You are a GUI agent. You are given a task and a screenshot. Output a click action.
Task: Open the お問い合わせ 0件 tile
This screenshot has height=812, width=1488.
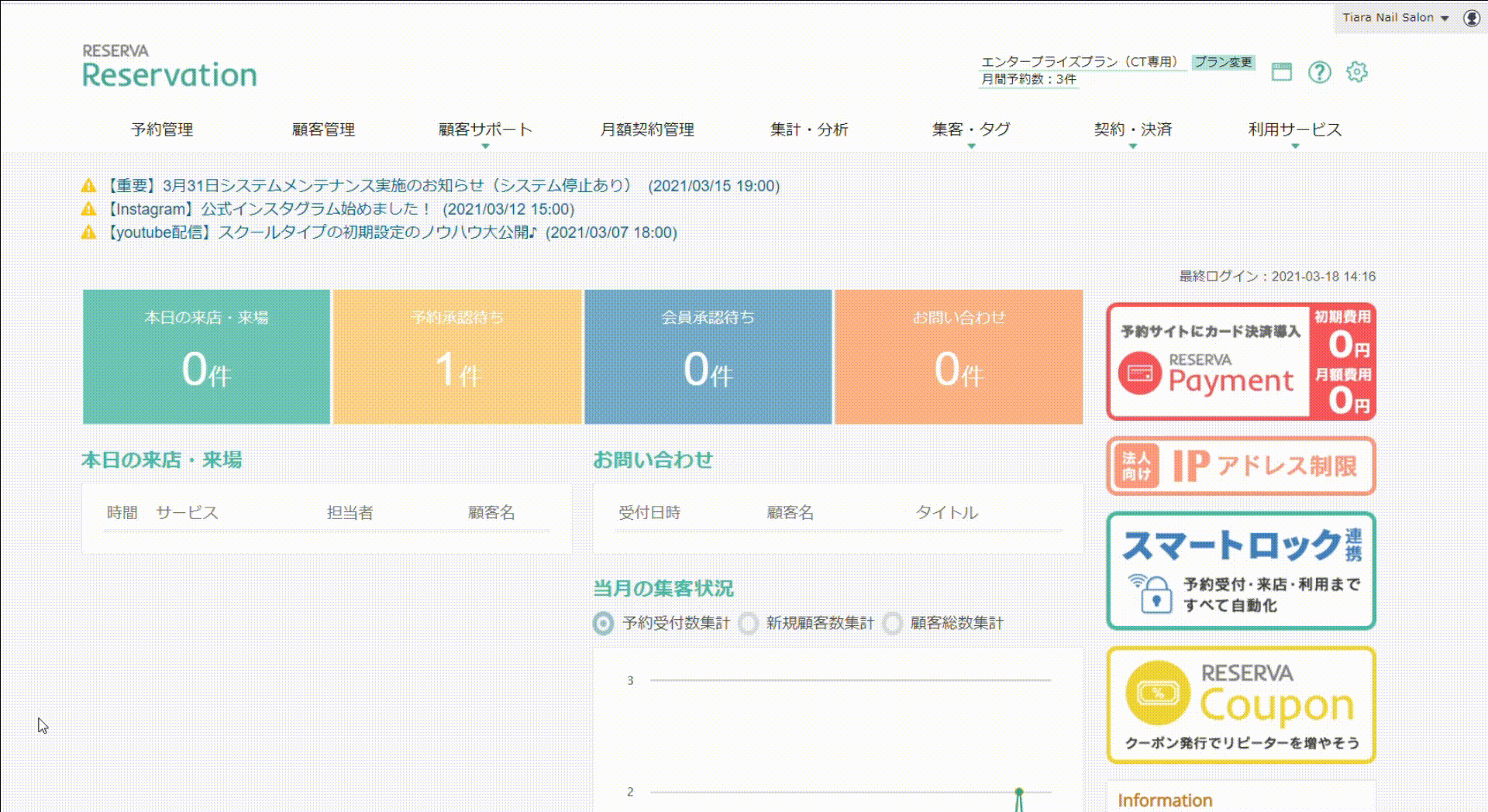[959, 356]
